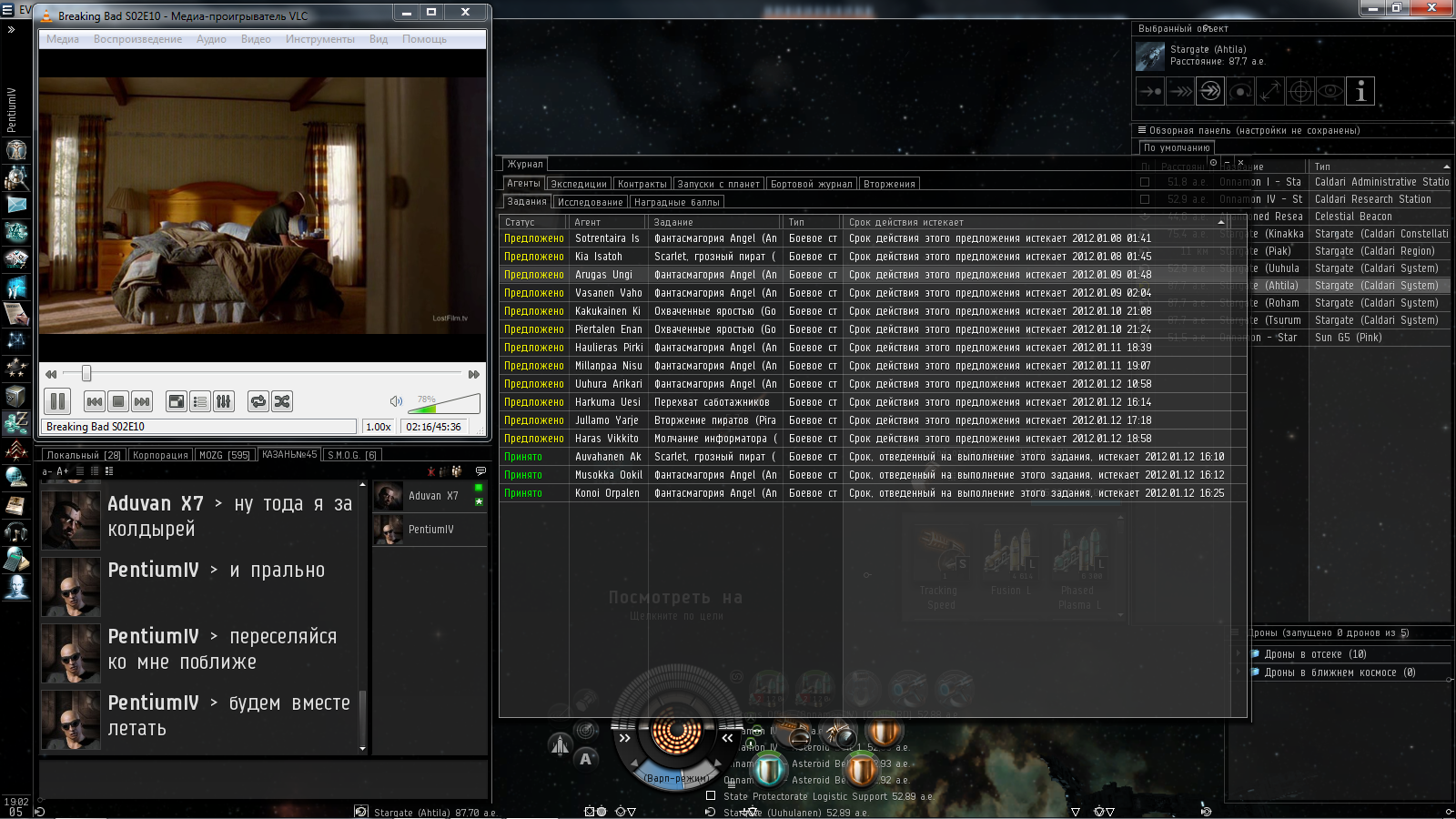
Task: Click the autopilot A button
Action: [x=586, y=759]
